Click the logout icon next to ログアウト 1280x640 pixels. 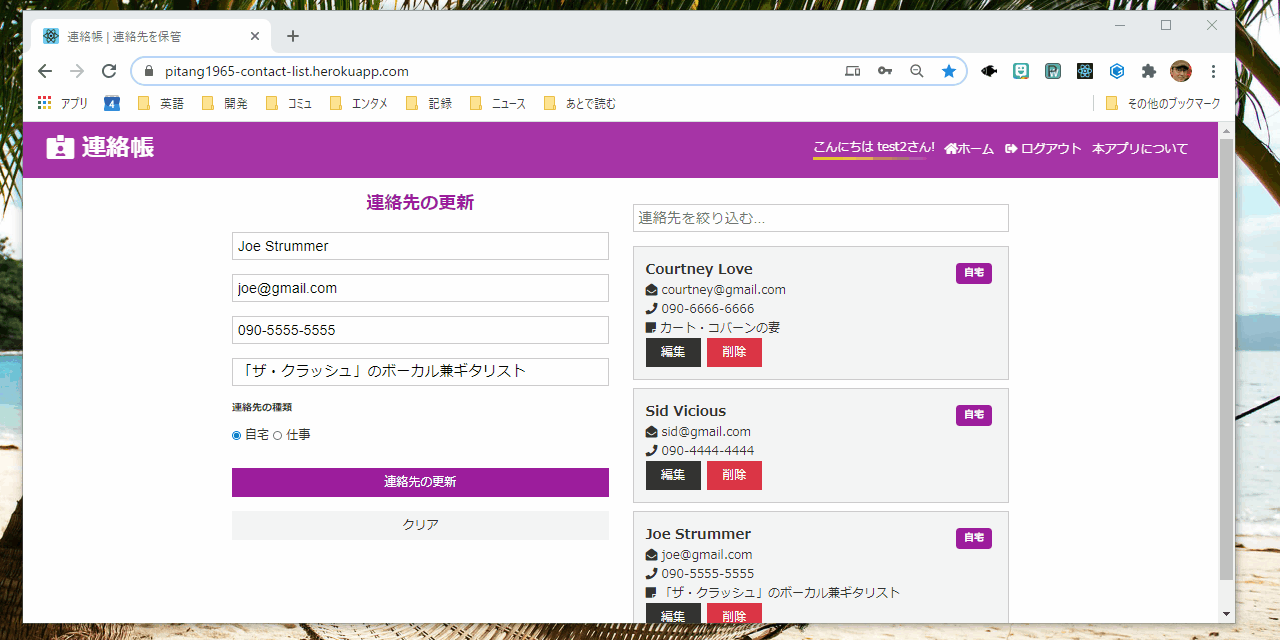pos(1010,148)
